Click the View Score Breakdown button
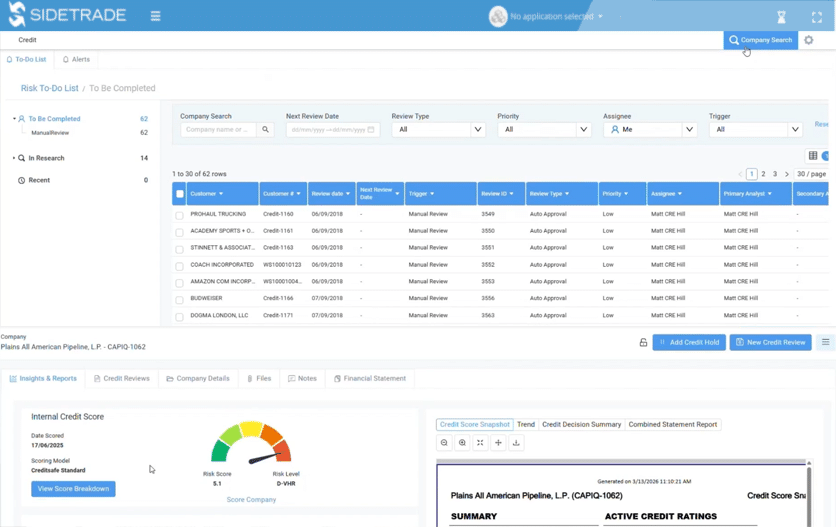836x527 pixels. pos(73,489)
